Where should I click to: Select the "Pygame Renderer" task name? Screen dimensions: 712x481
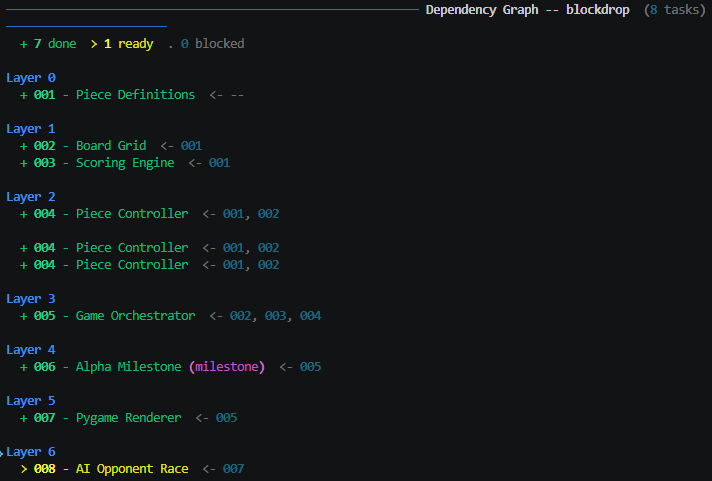tap(129, 418)
